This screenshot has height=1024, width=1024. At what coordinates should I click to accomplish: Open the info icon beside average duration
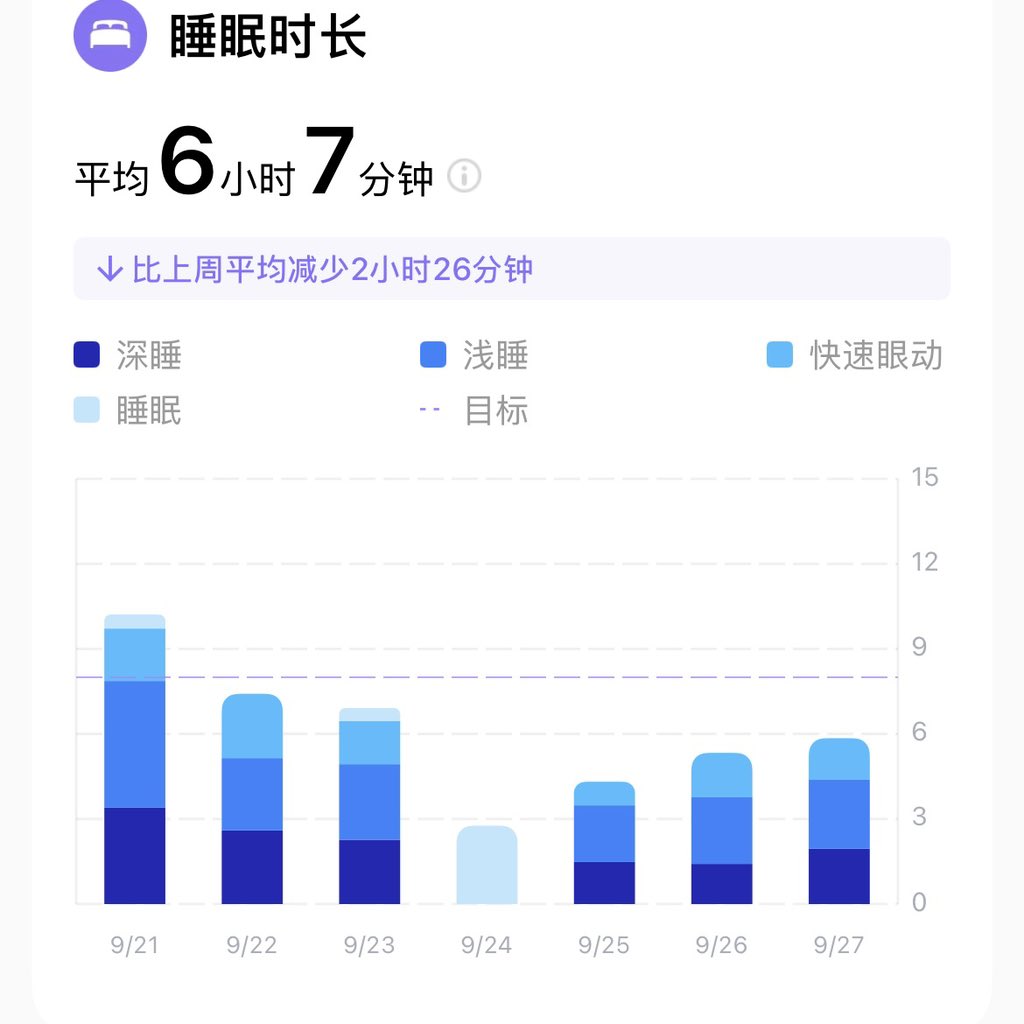[x=464, y=176]
